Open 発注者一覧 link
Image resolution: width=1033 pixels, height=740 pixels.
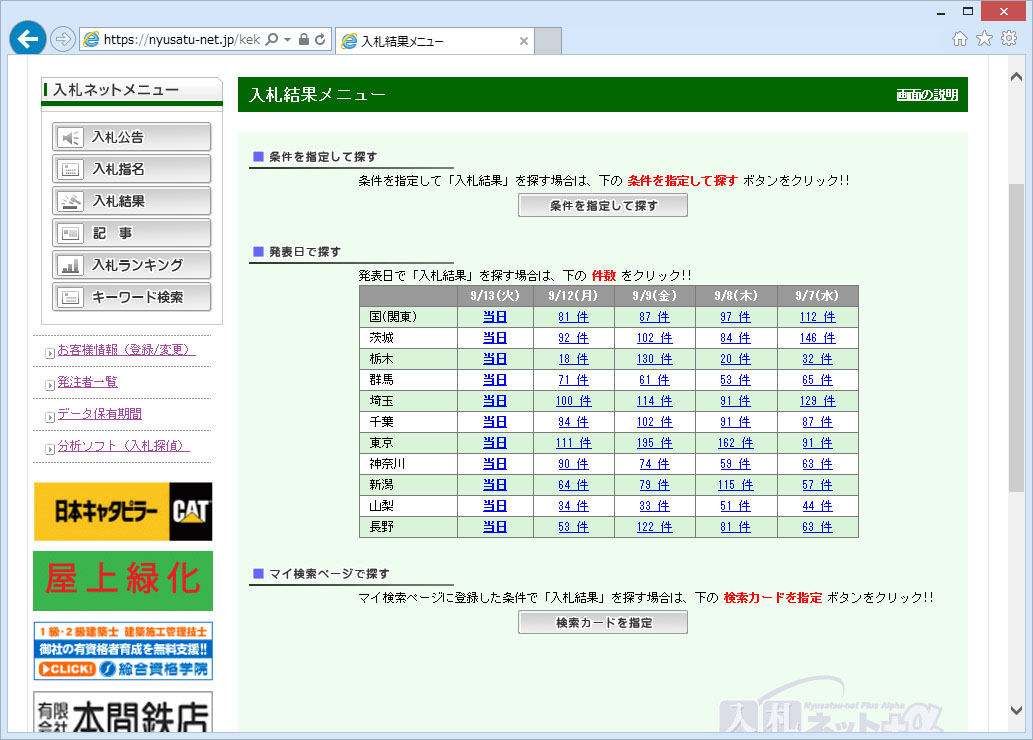[x=88, y=382]
